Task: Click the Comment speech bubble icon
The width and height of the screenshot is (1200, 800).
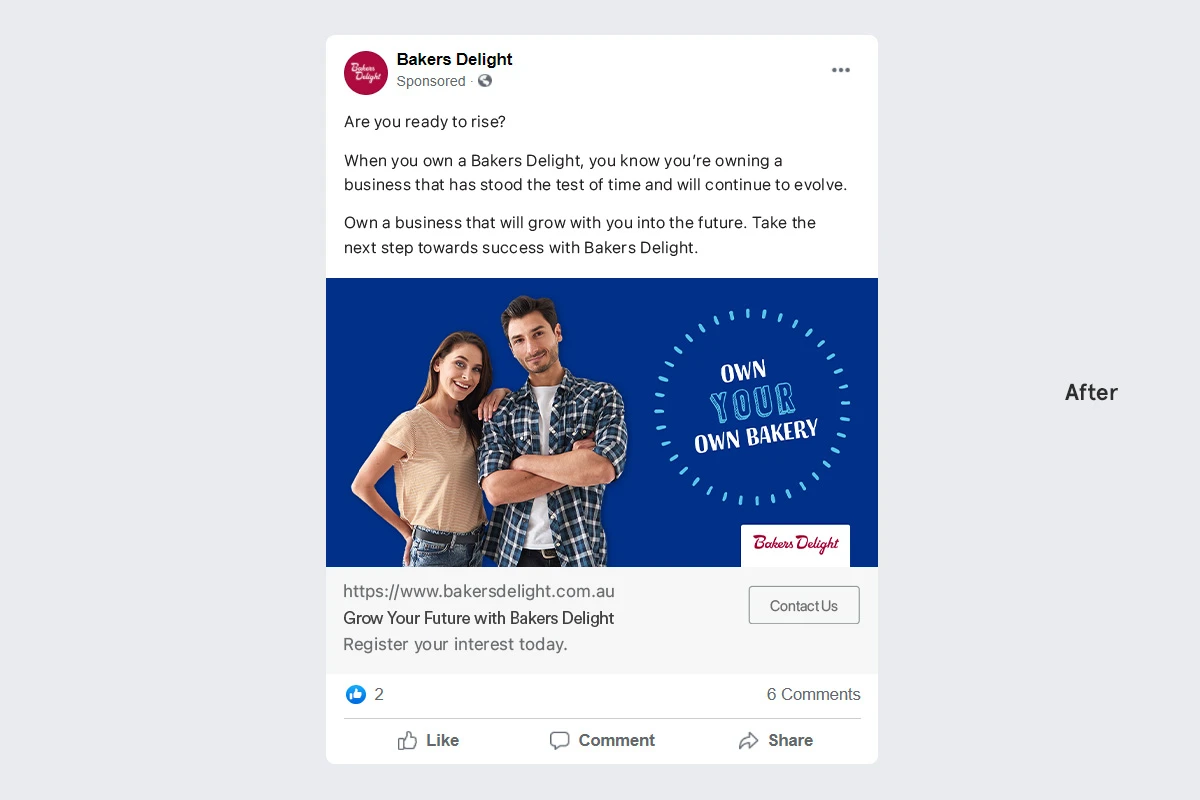Action: (560, 741)
